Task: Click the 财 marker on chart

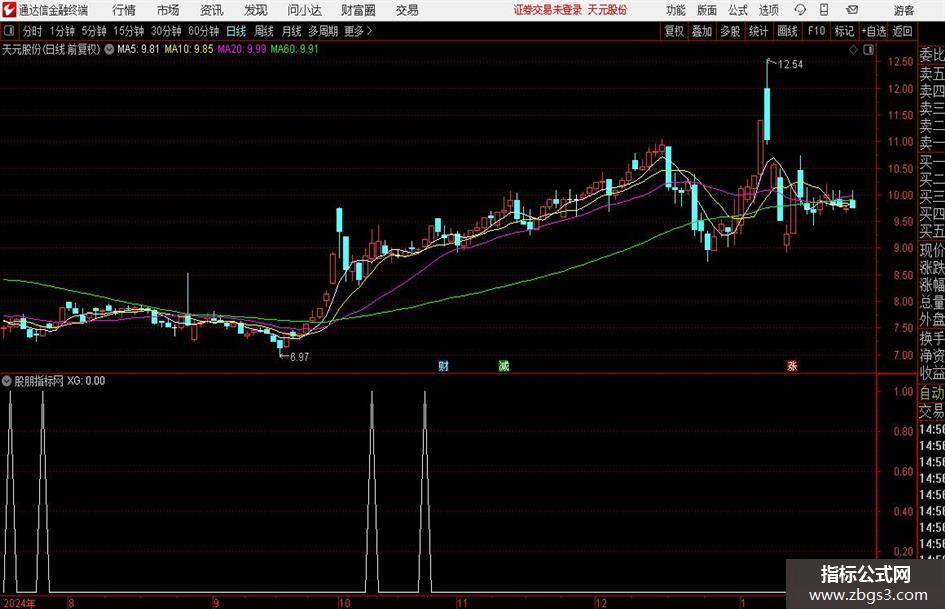Action: tap(444, 366)
